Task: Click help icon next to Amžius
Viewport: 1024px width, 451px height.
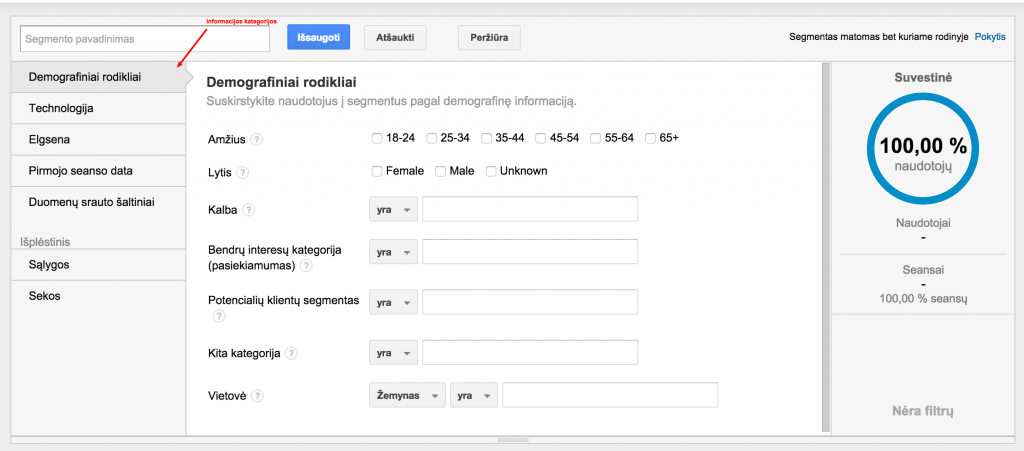Action: pyautogui.click(x=257, y=139)
